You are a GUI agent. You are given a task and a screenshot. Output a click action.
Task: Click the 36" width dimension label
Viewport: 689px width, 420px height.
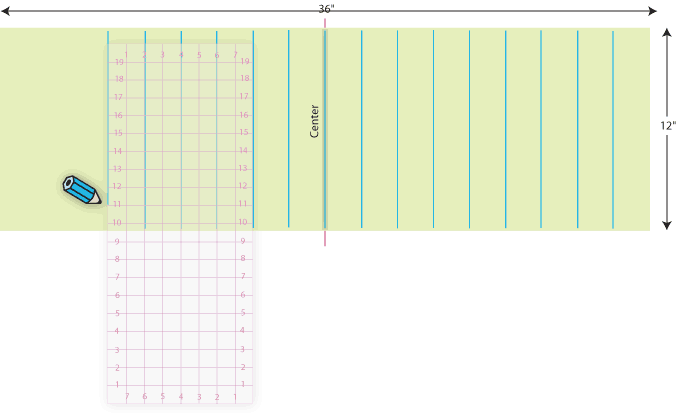coord(326,9)
